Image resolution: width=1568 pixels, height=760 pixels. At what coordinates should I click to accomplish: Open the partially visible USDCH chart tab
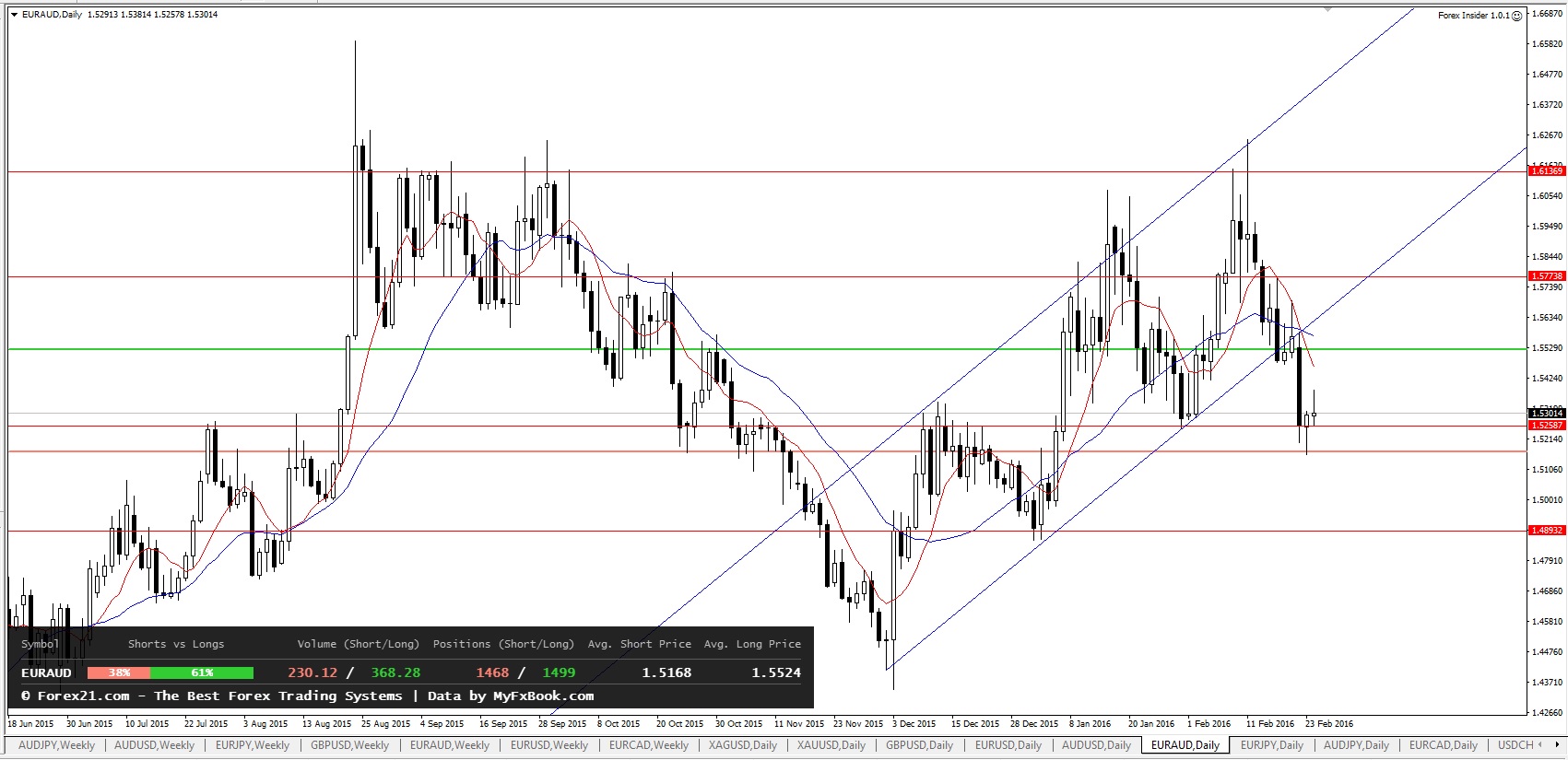[1515, 745]
